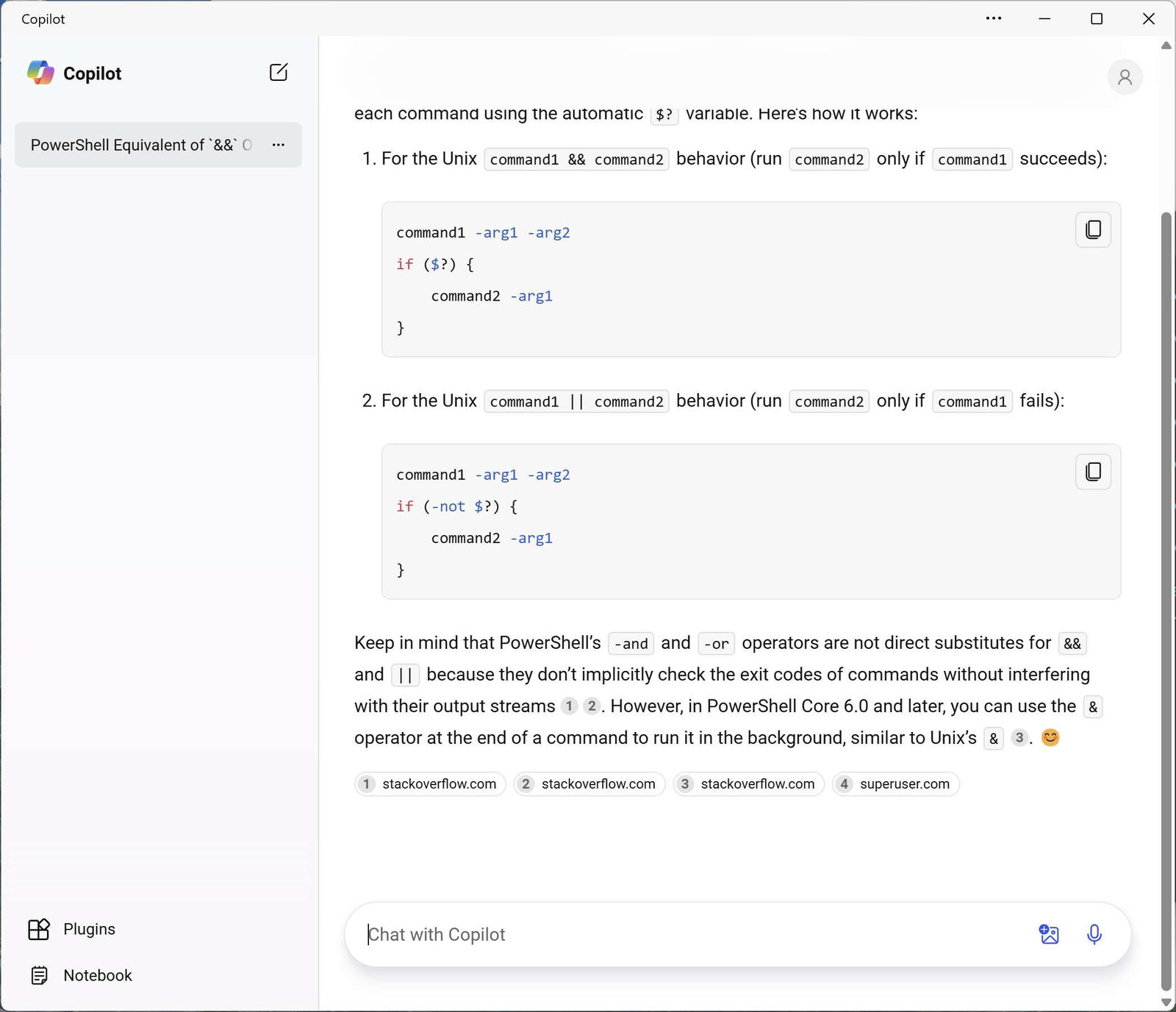1176x1012 pixels.
Task: Start a new chat with compose icon
Action: 279,72
